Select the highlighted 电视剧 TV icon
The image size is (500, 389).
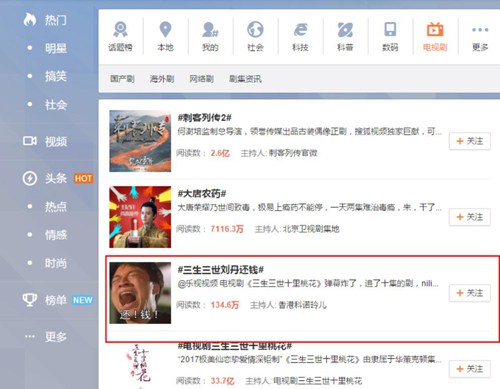(435, 36)
